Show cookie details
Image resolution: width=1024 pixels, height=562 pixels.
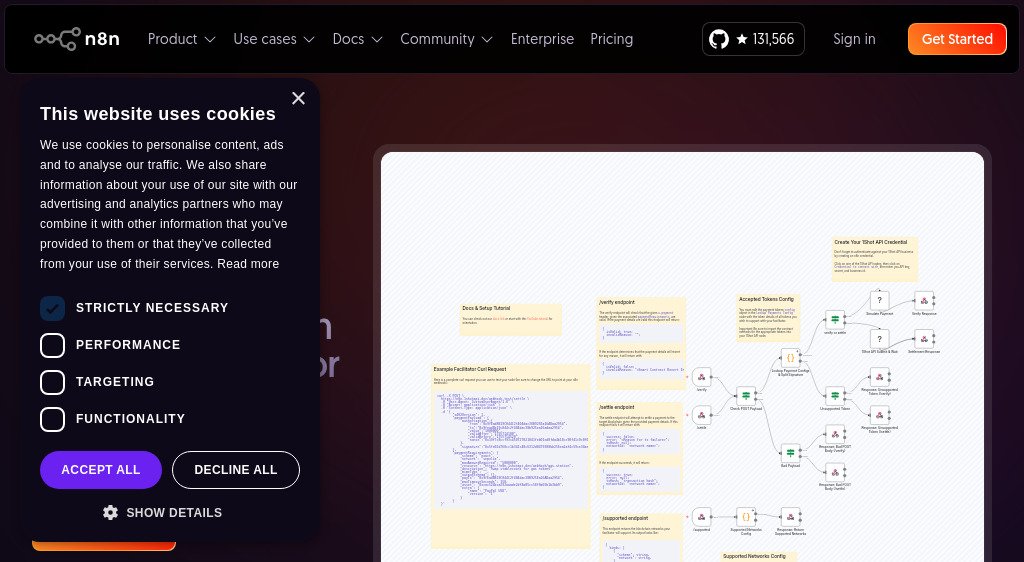(x=163, y=512)
